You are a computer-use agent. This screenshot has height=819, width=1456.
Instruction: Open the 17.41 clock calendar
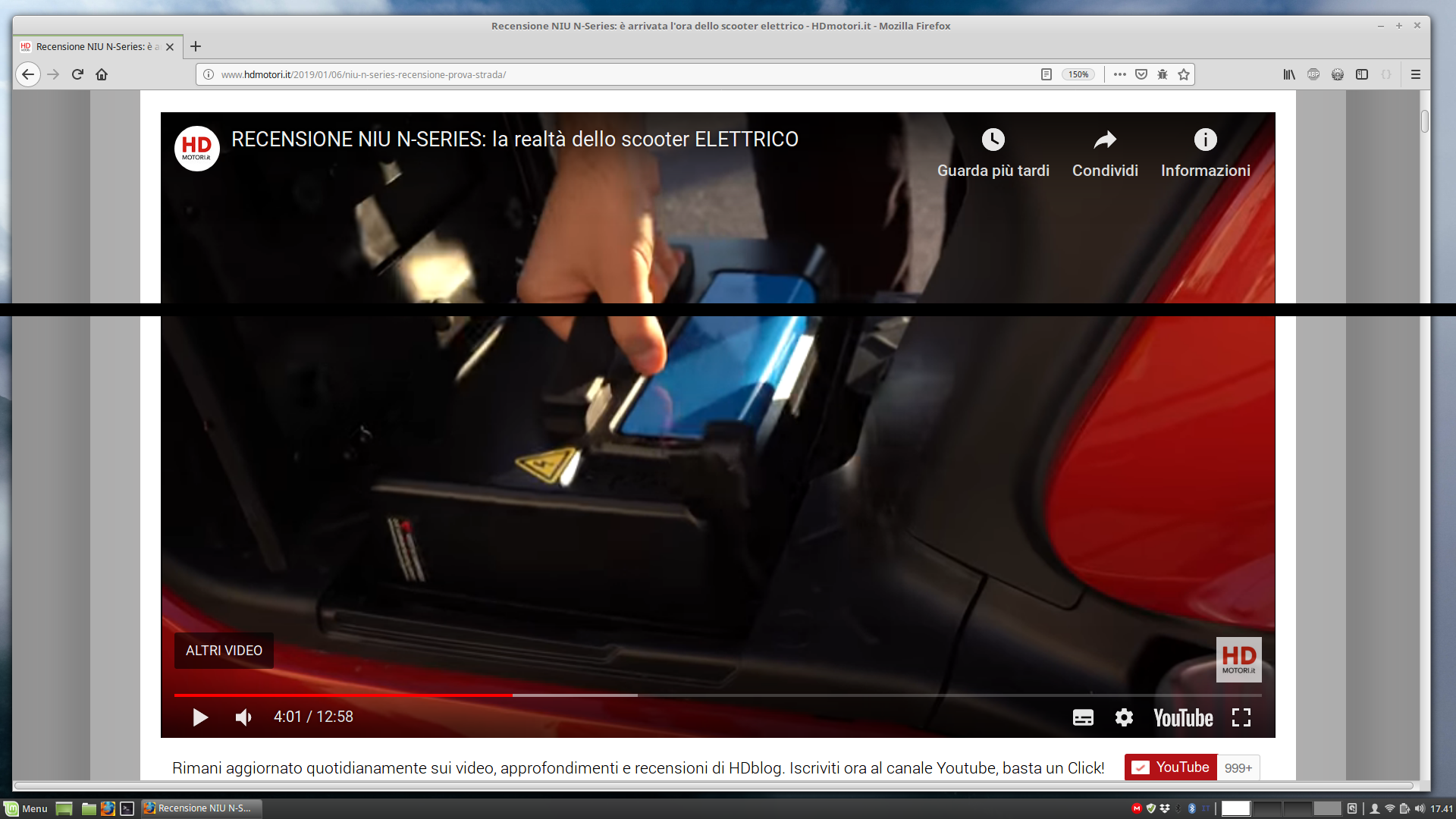click(1442, 808)
